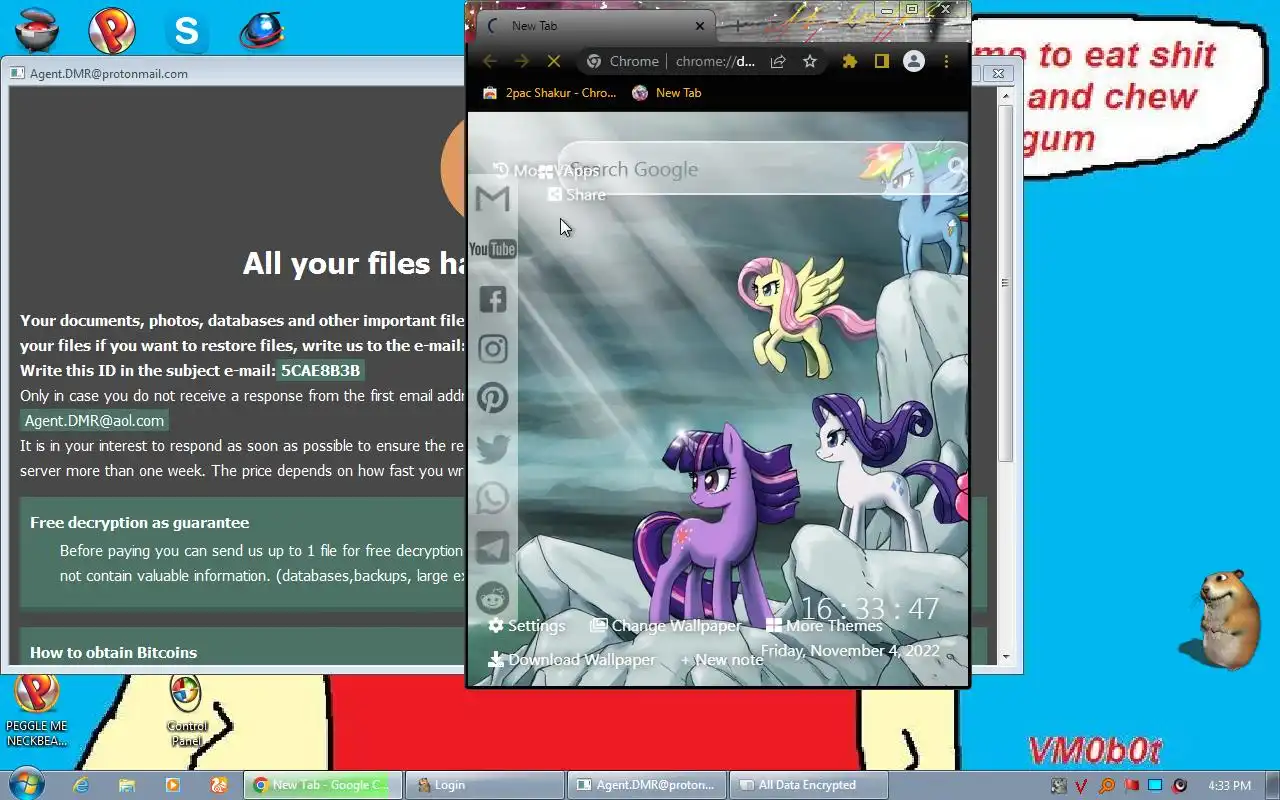Viewport: 1280px width, 800px height.
Task: Open Twitter shortcut in sidebar
Action: (492, 448)
